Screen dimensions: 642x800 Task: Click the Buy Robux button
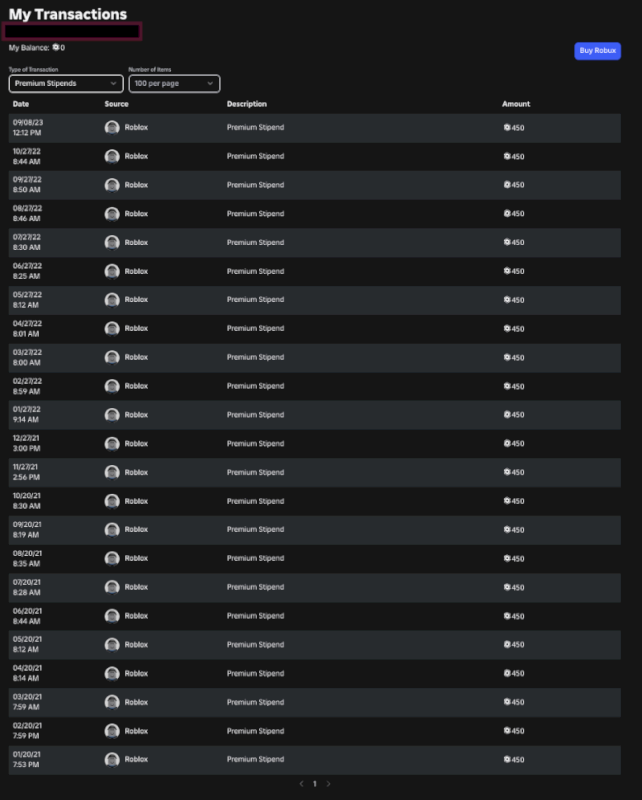[x=597, y=50]
